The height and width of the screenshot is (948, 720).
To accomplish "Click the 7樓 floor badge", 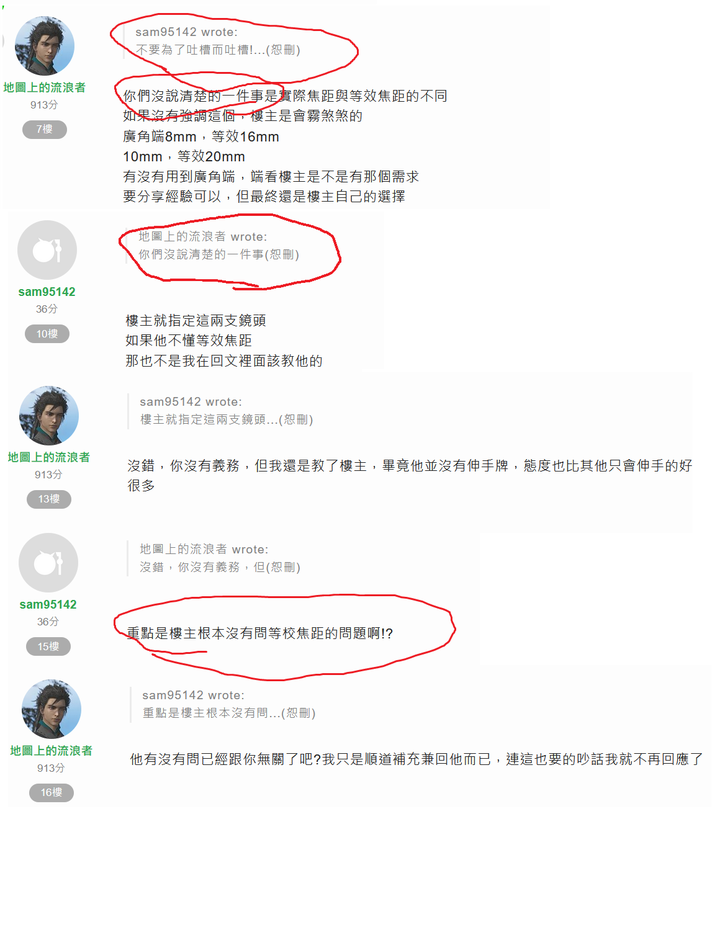I will pos(44,129).
